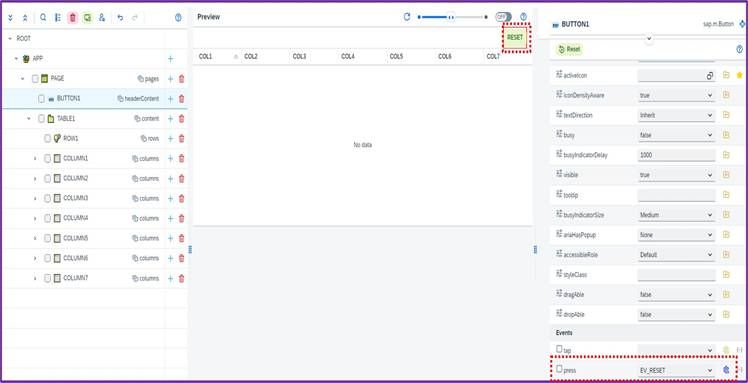Tick the ROW1 checkbox in tree
Viewport: 748px width, 383px height.
click(x=47, y=138)
